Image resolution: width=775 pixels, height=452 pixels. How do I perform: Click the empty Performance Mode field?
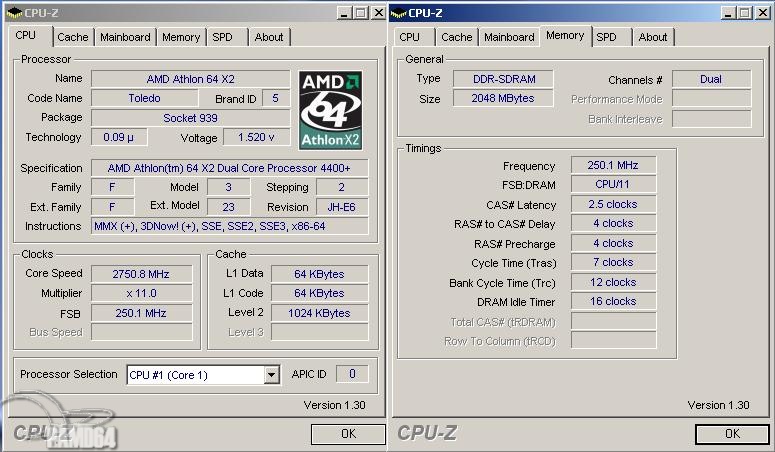(711, 98)
